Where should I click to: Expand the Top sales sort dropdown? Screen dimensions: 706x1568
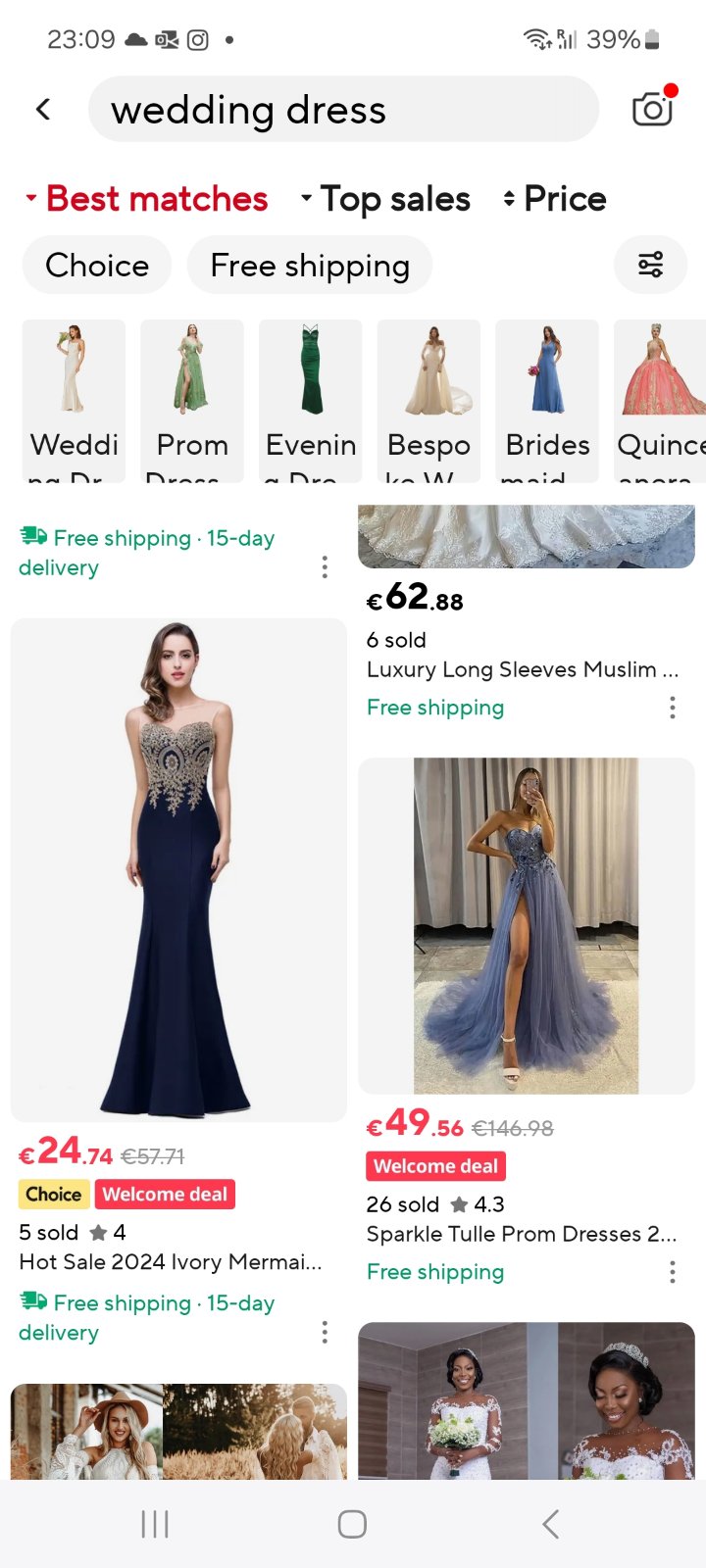click(x=385, y=199)
